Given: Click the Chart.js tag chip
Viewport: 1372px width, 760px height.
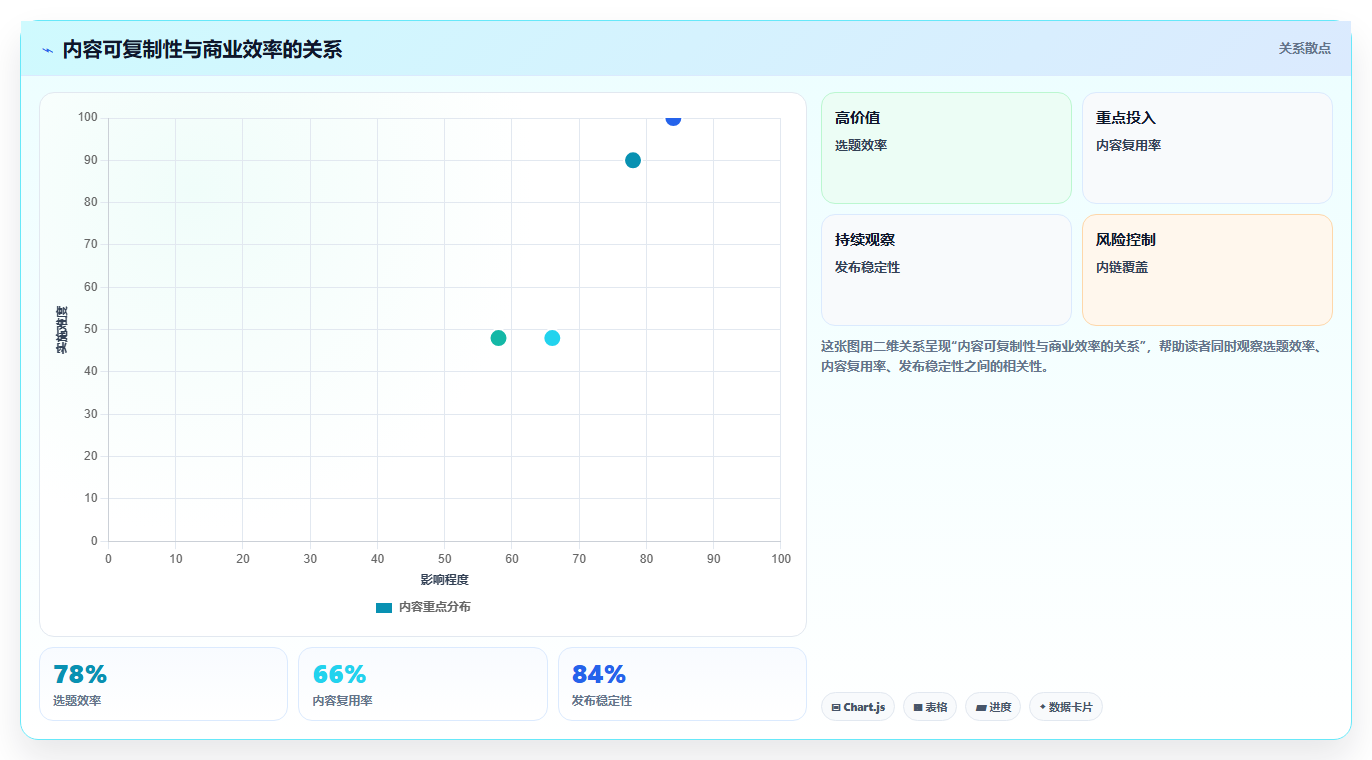Looking at the screenshot, I should point(858,707).
